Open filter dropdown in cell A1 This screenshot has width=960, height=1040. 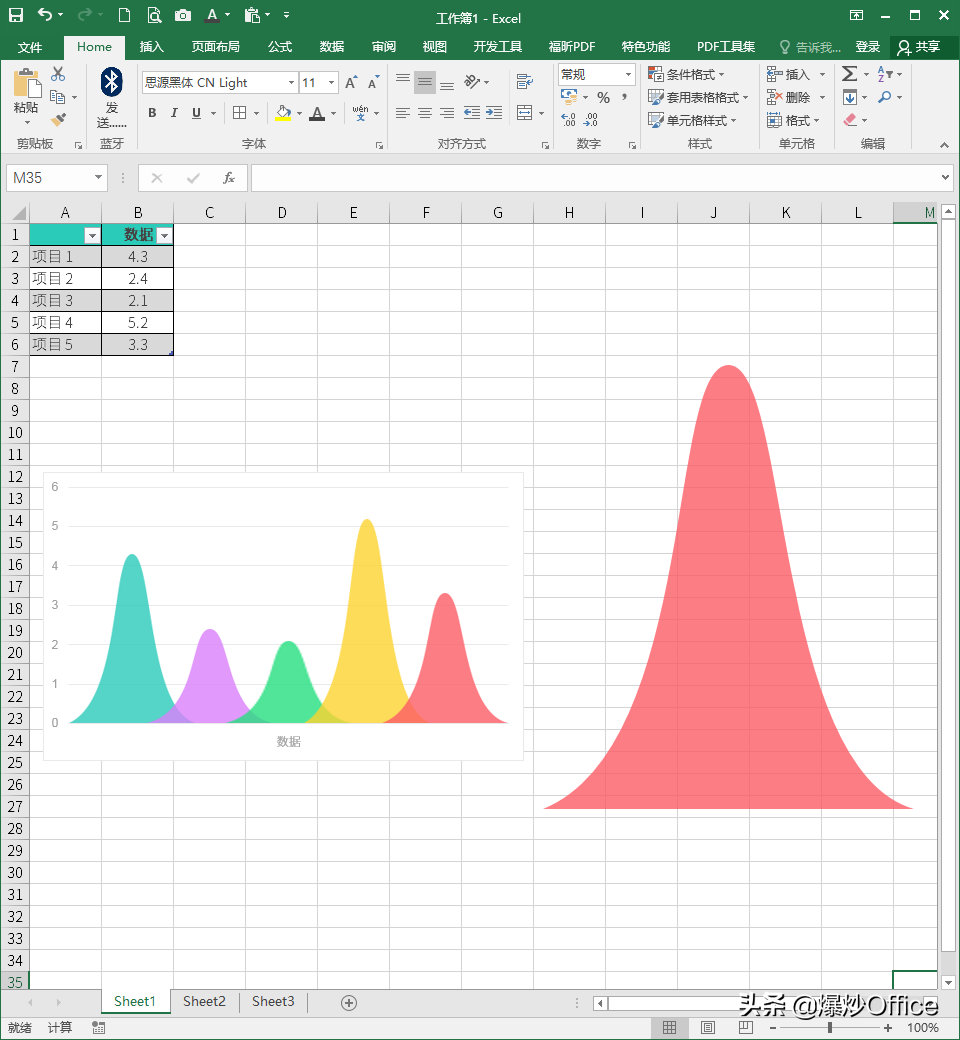pyautogui.click(x=92, y=235)
